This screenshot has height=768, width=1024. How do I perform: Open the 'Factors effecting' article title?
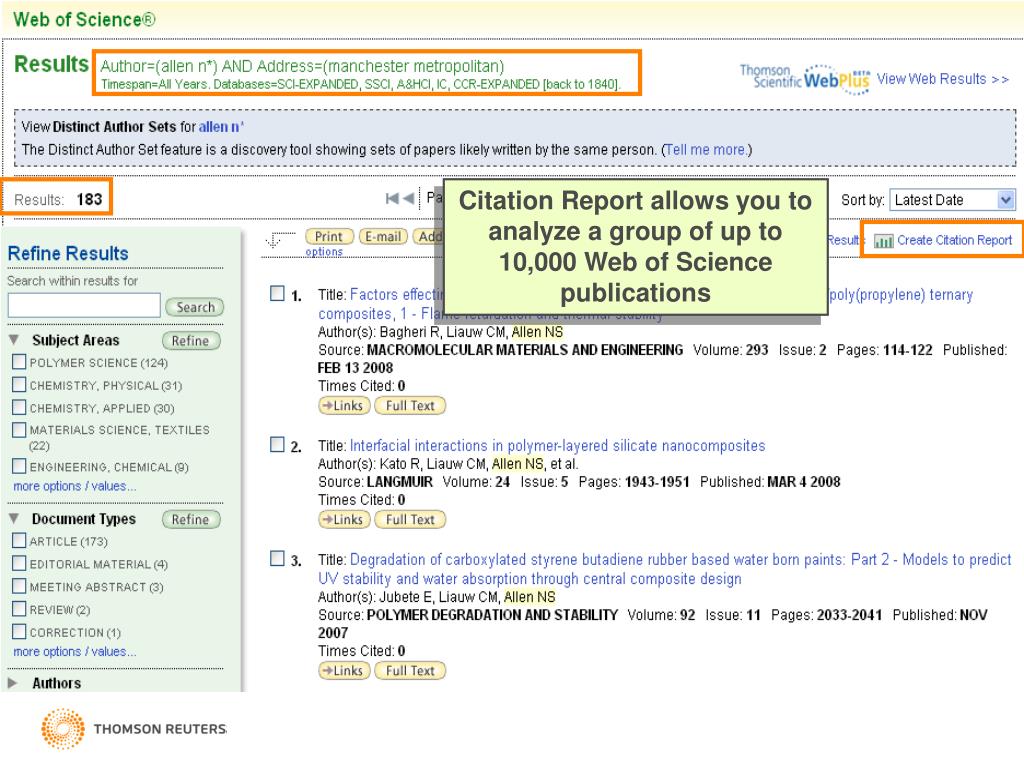(x=397, y=295)
